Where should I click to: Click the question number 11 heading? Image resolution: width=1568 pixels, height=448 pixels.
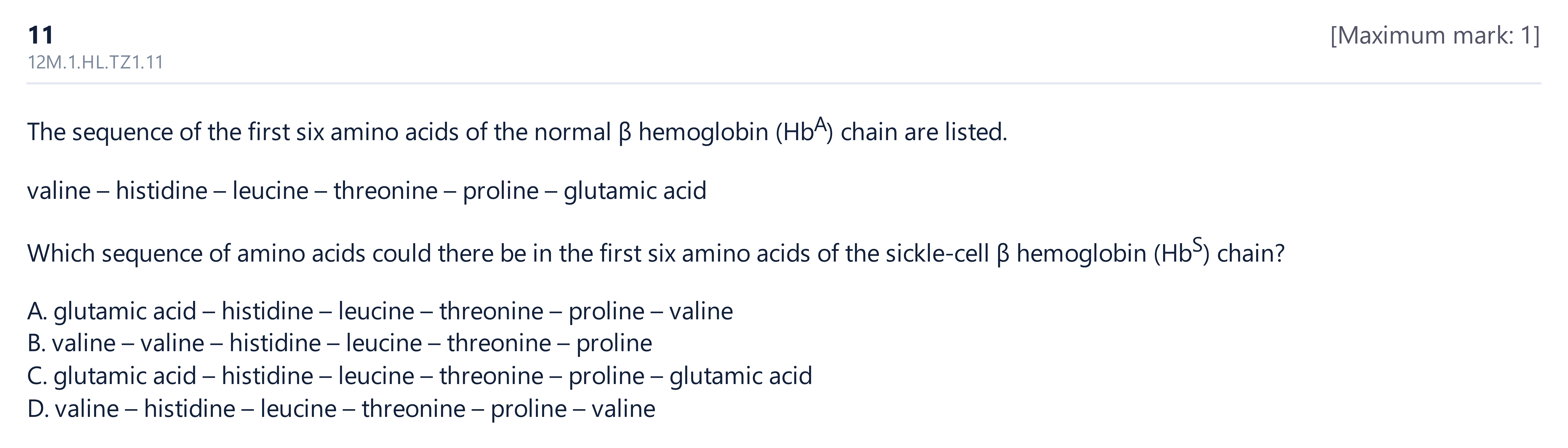(x=41, y=35)
